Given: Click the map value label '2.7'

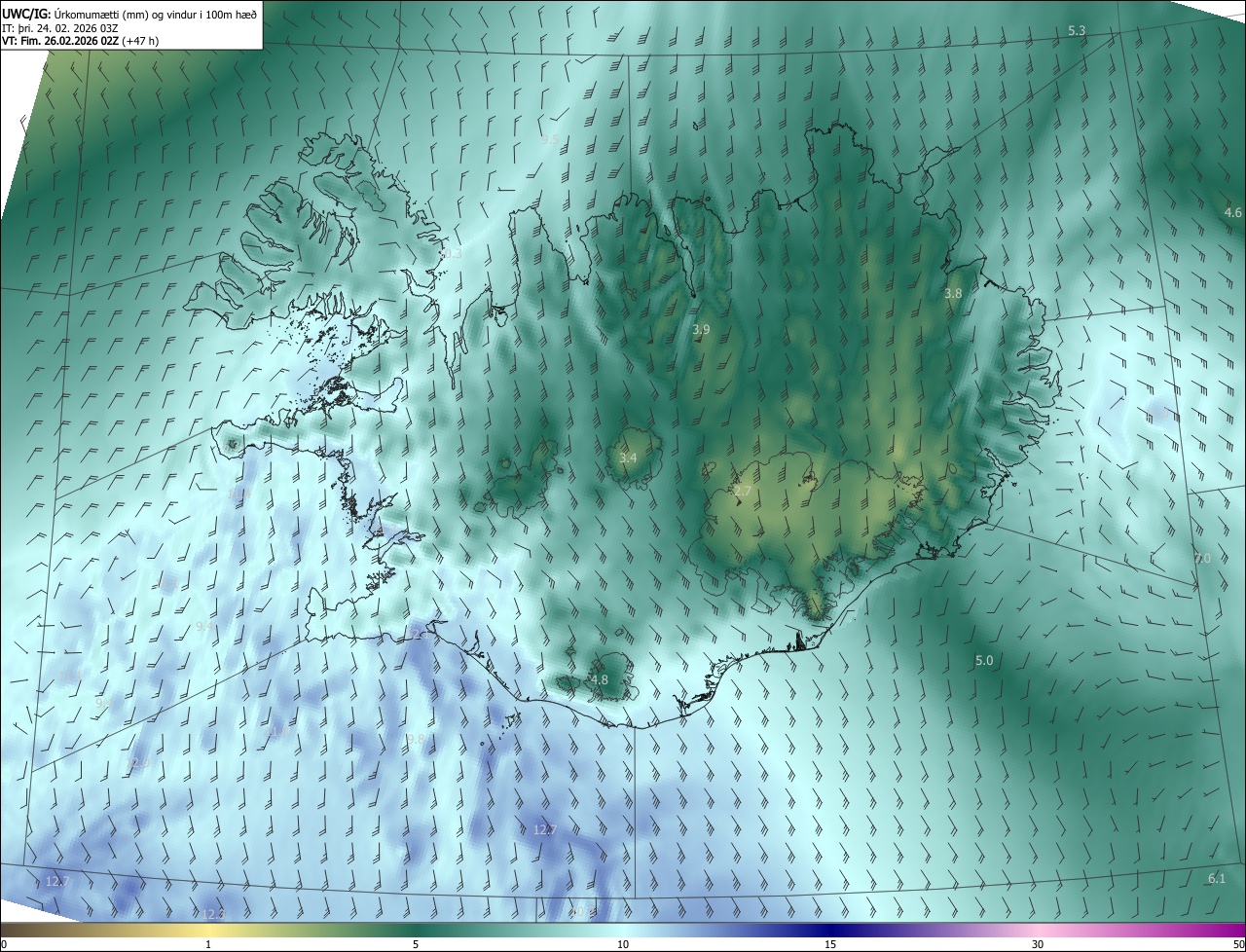Looking at the screenshot, I should pyautogui.click(x=742, y=492).
